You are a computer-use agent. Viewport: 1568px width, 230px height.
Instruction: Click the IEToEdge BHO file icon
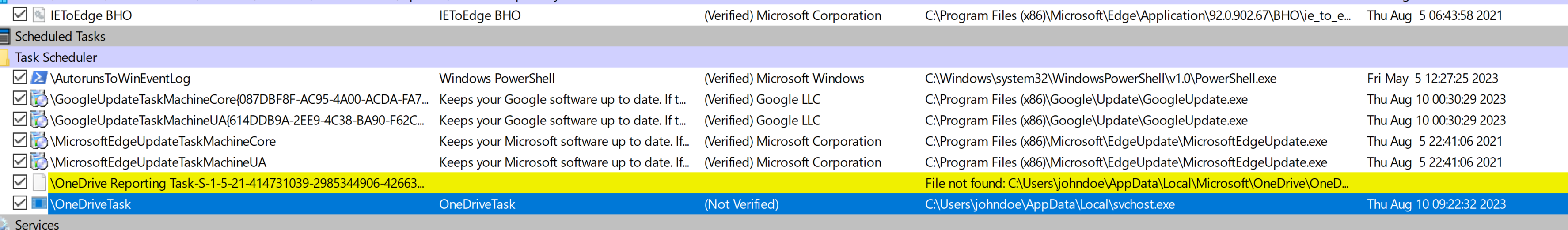39,15
